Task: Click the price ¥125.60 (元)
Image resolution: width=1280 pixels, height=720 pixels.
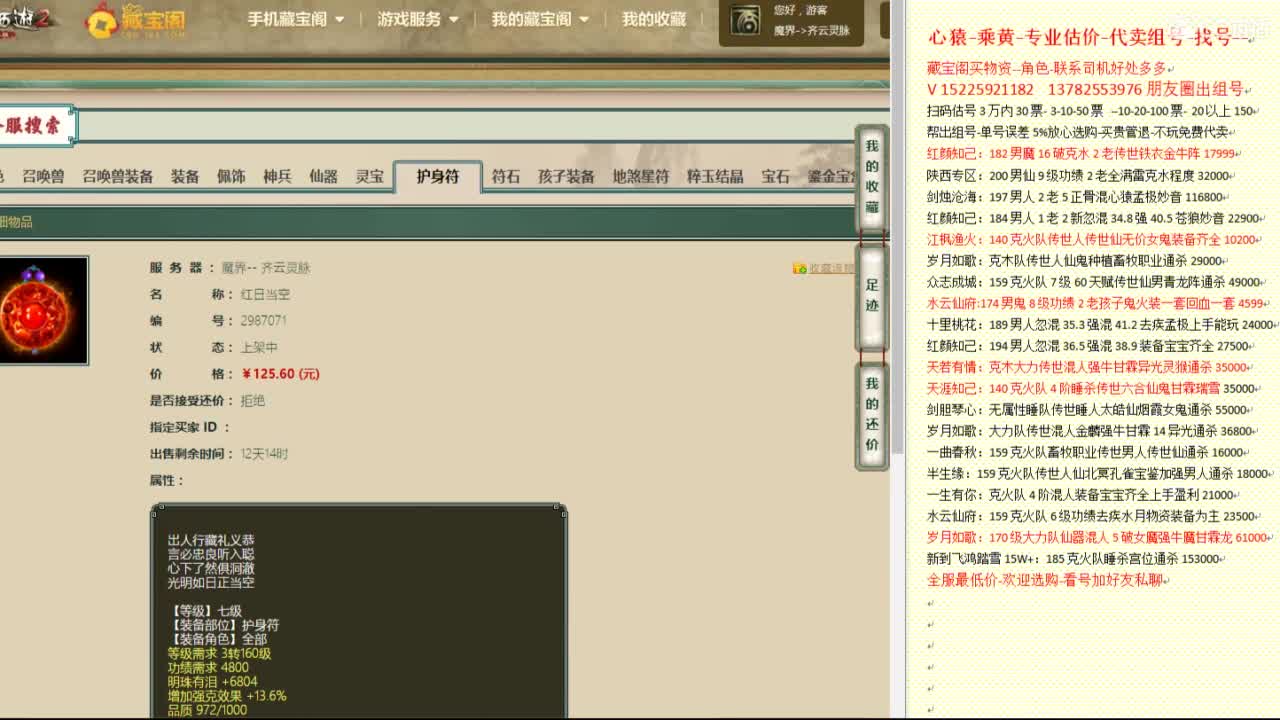Action: pyautogui.click(x=281, y=374)
